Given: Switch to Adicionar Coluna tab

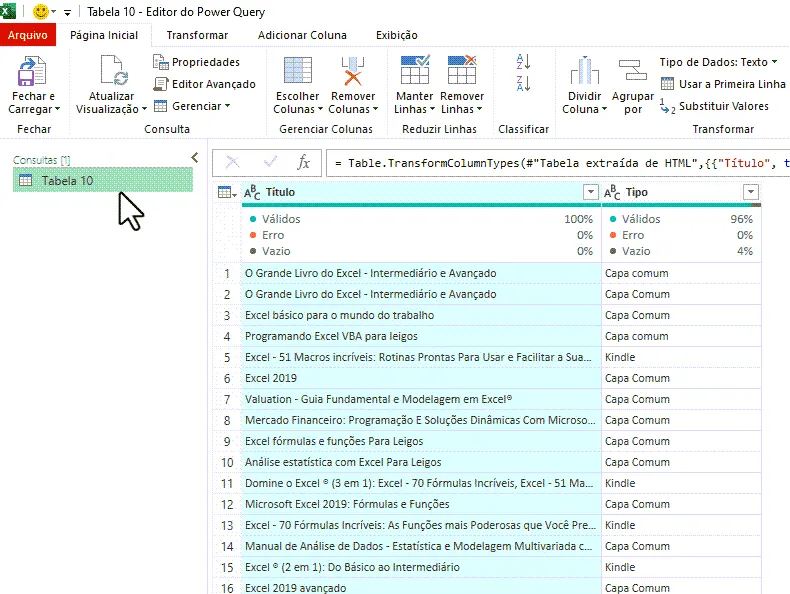Looking at the screenshot, I should (x=302, y=35).
